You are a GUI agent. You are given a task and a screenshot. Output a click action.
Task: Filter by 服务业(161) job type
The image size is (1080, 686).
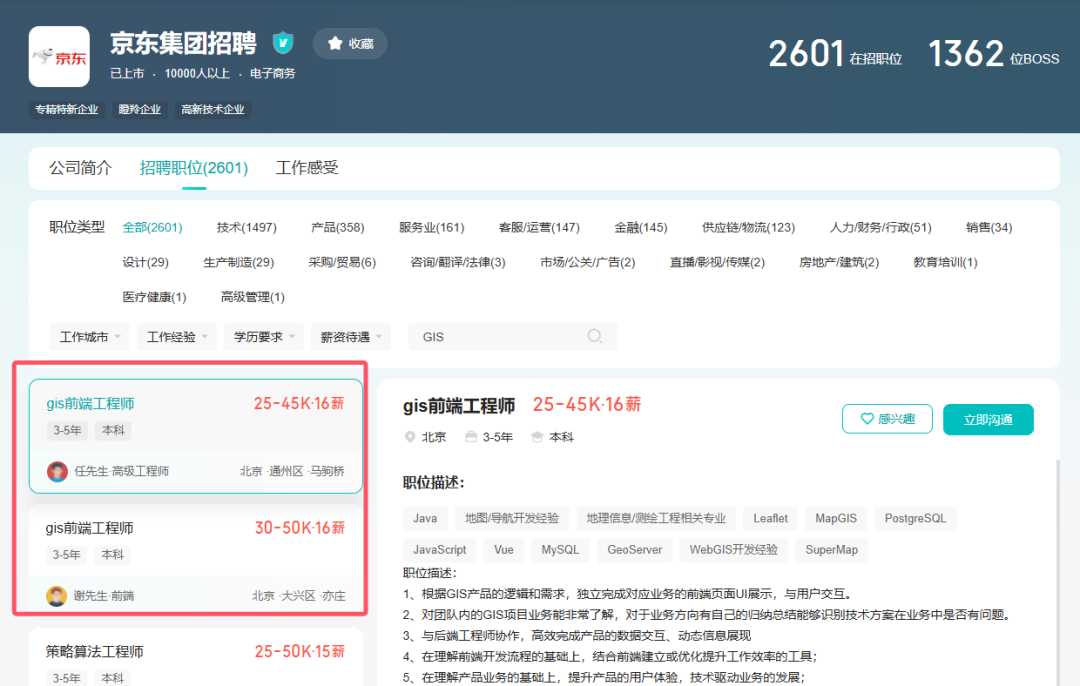click(432, 227)
